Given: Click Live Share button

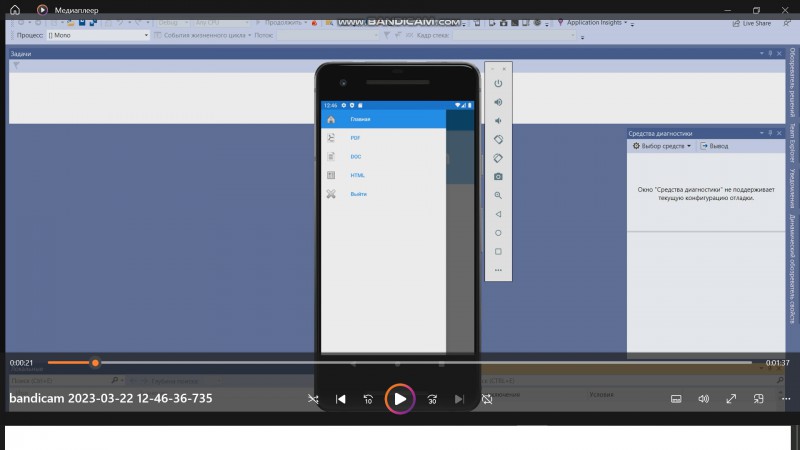Looking at the screenshot, I should 752,23.
